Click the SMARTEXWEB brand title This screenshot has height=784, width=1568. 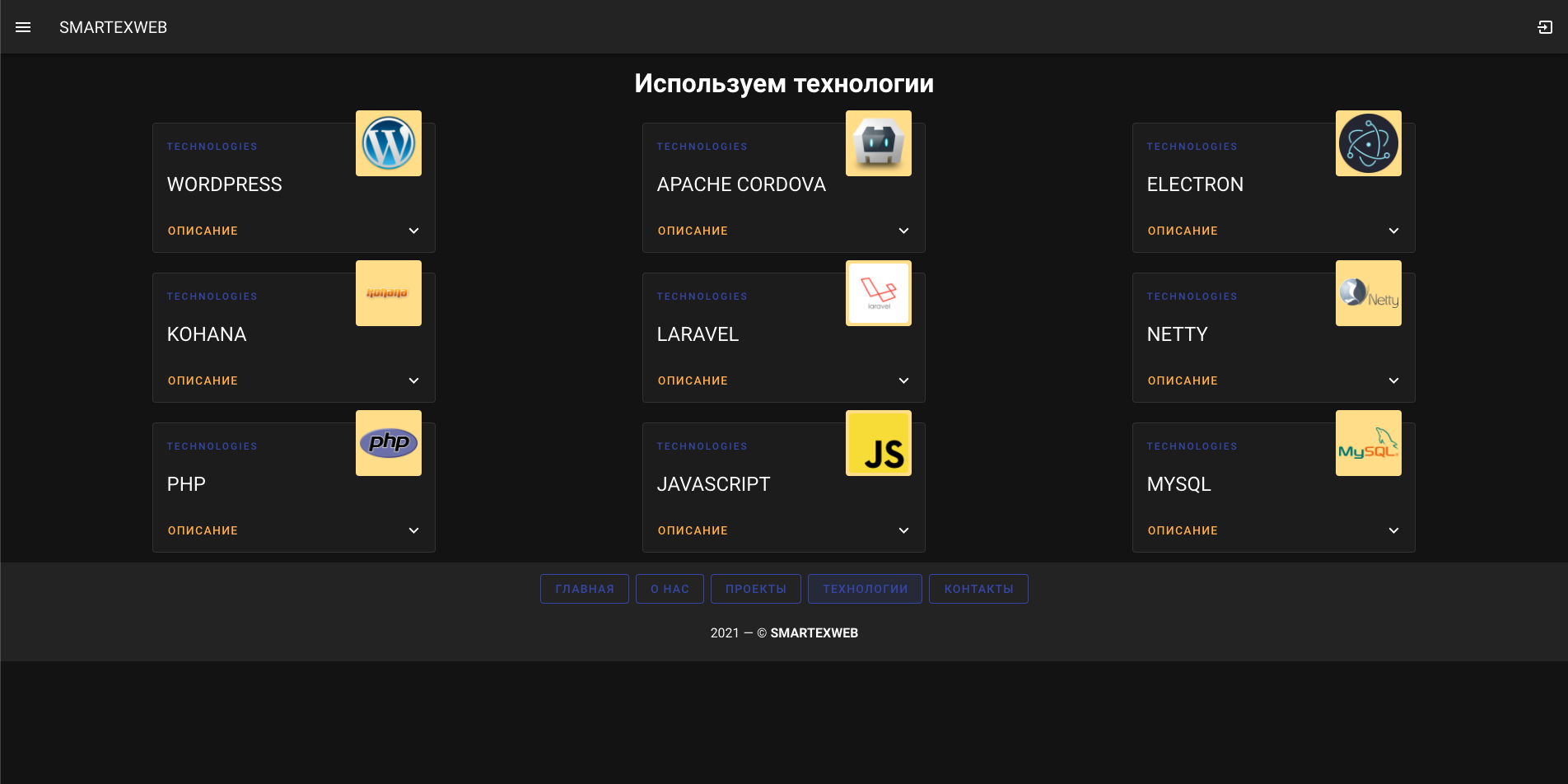point(113,26)
